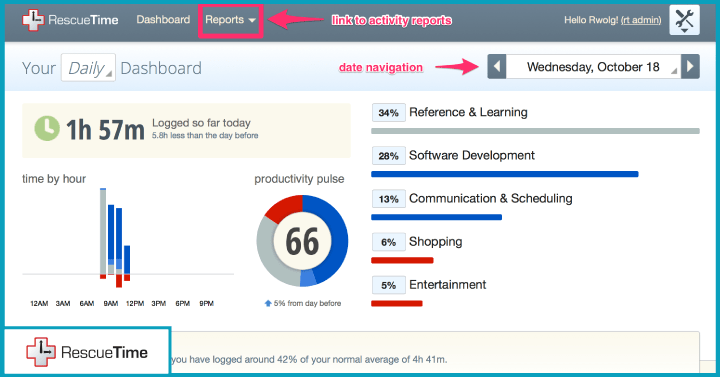720x377 pixels.
Task: Click the tallest gray bar in time by hour
Action: [103, 232]
